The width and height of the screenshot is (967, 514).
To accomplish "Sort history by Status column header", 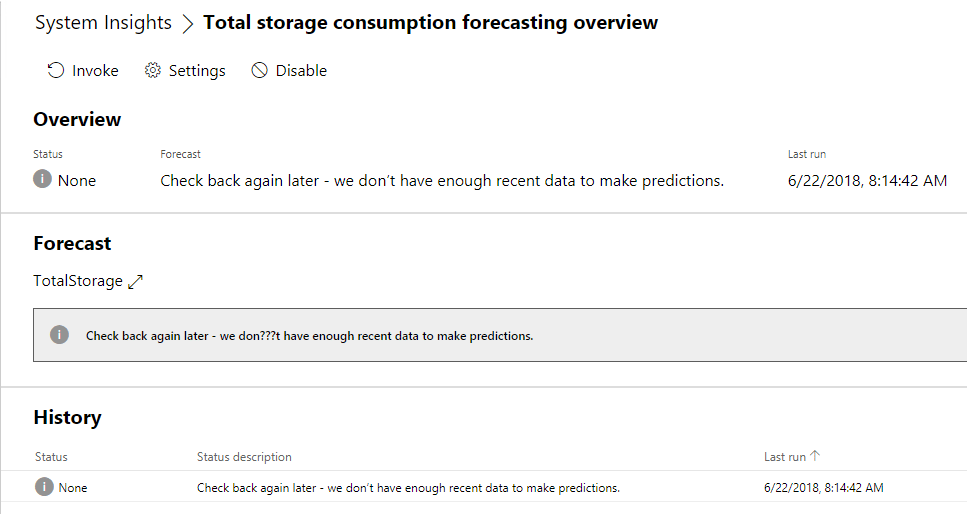I will 51,456.
